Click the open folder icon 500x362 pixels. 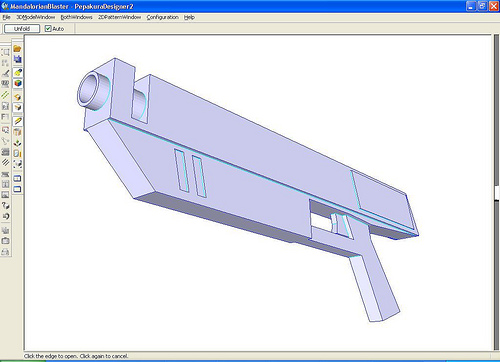point(17,49)
